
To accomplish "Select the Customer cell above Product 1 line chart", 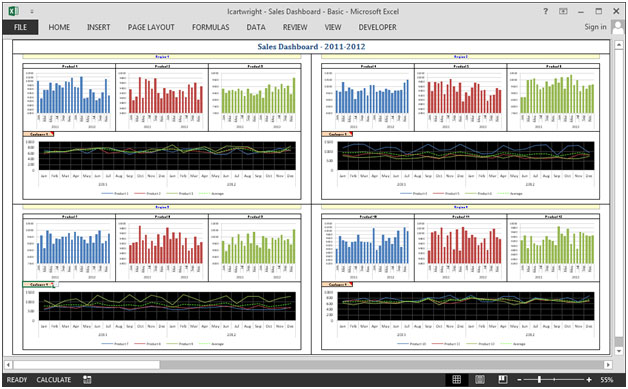I will (x=38, y=134).
